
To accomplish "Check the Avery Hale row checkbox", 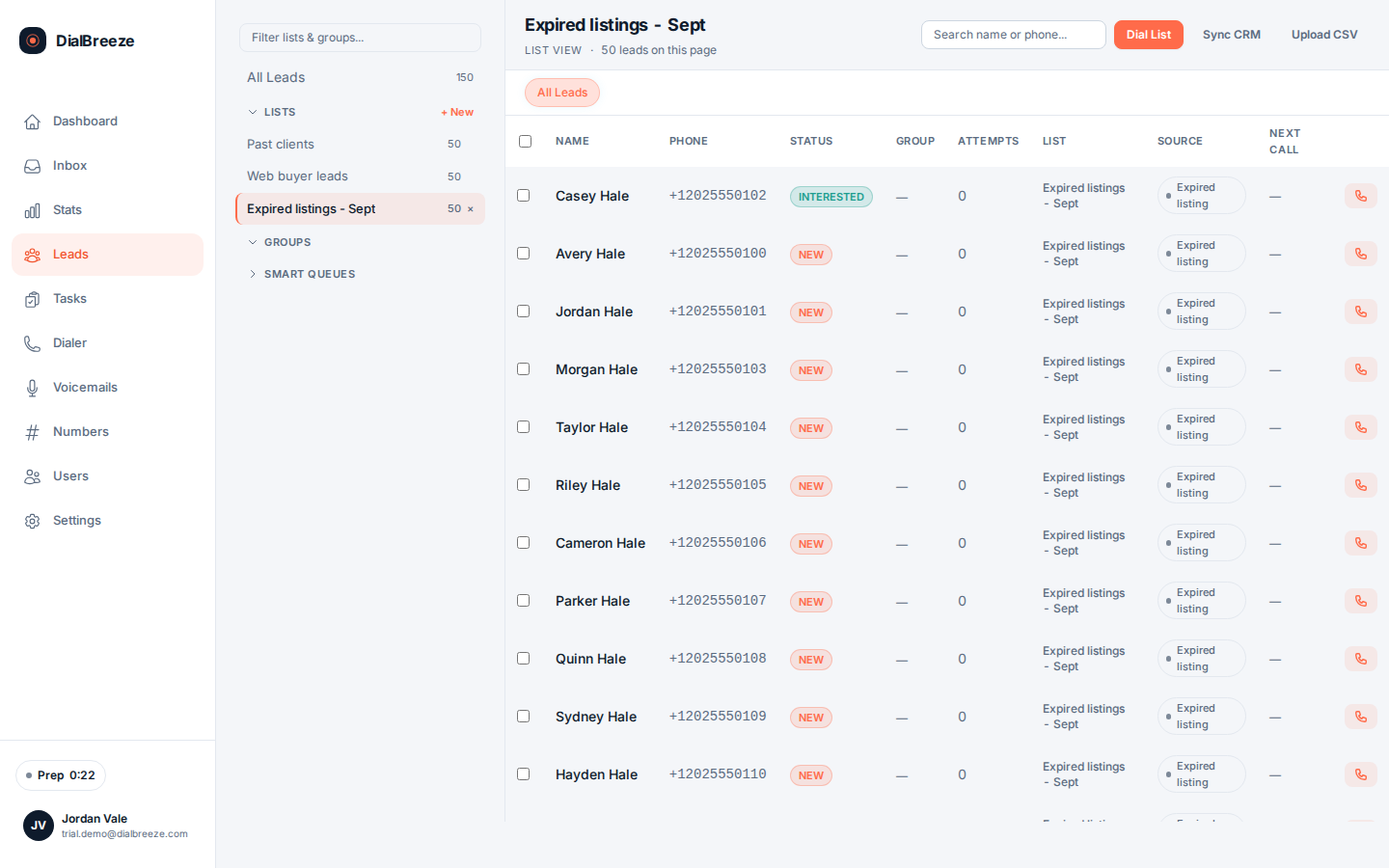I will [524, 253].
